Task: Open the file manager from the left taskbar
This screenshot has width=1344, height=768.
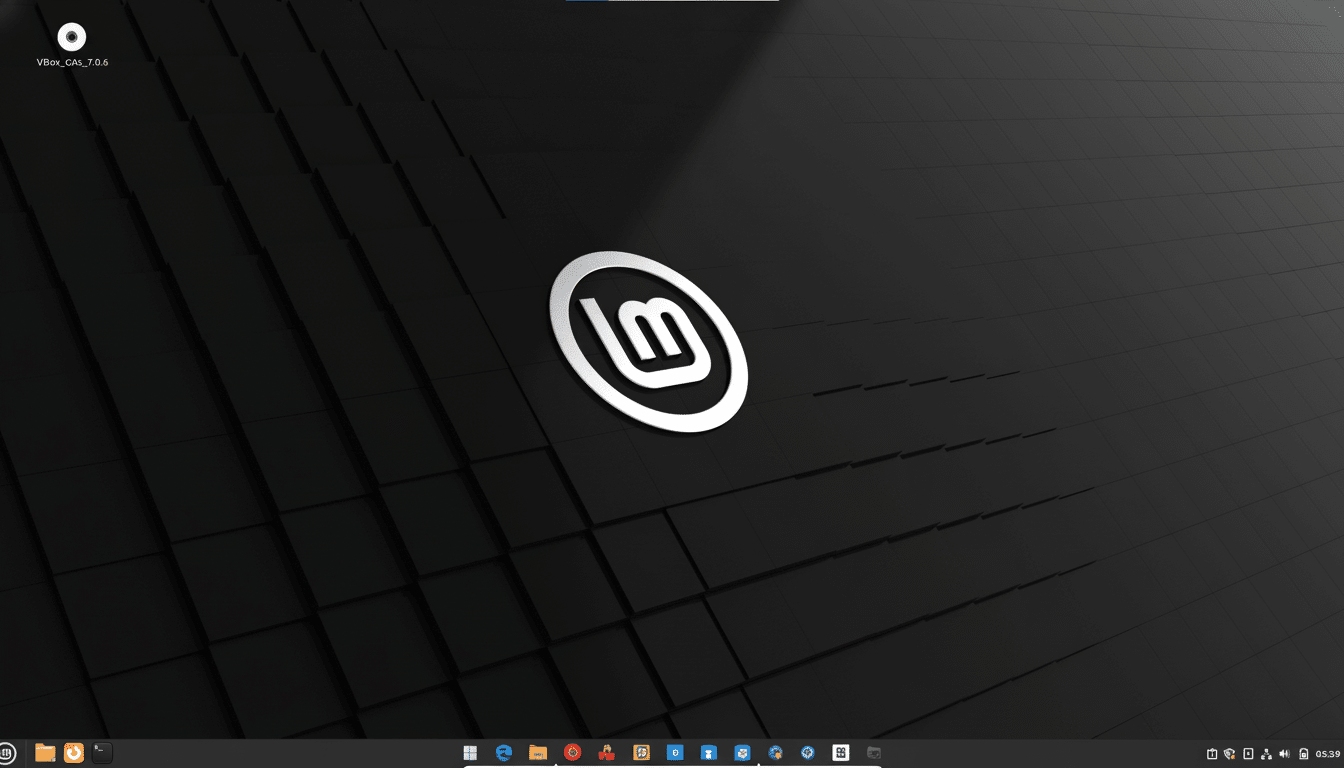Action: [x=44, y=752]
